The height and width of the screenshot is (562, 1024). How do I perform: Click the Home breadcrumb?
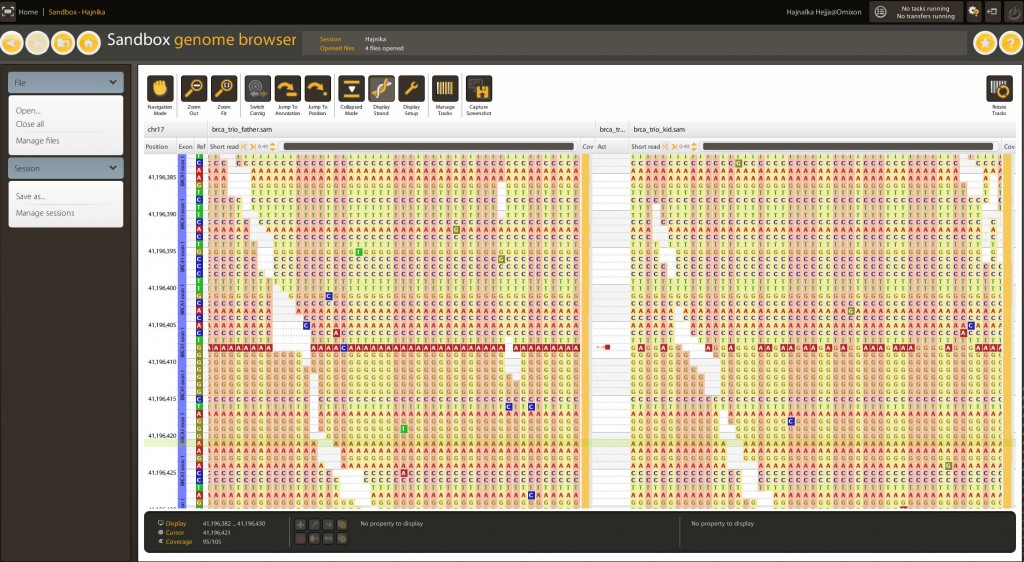pos(28,12)
